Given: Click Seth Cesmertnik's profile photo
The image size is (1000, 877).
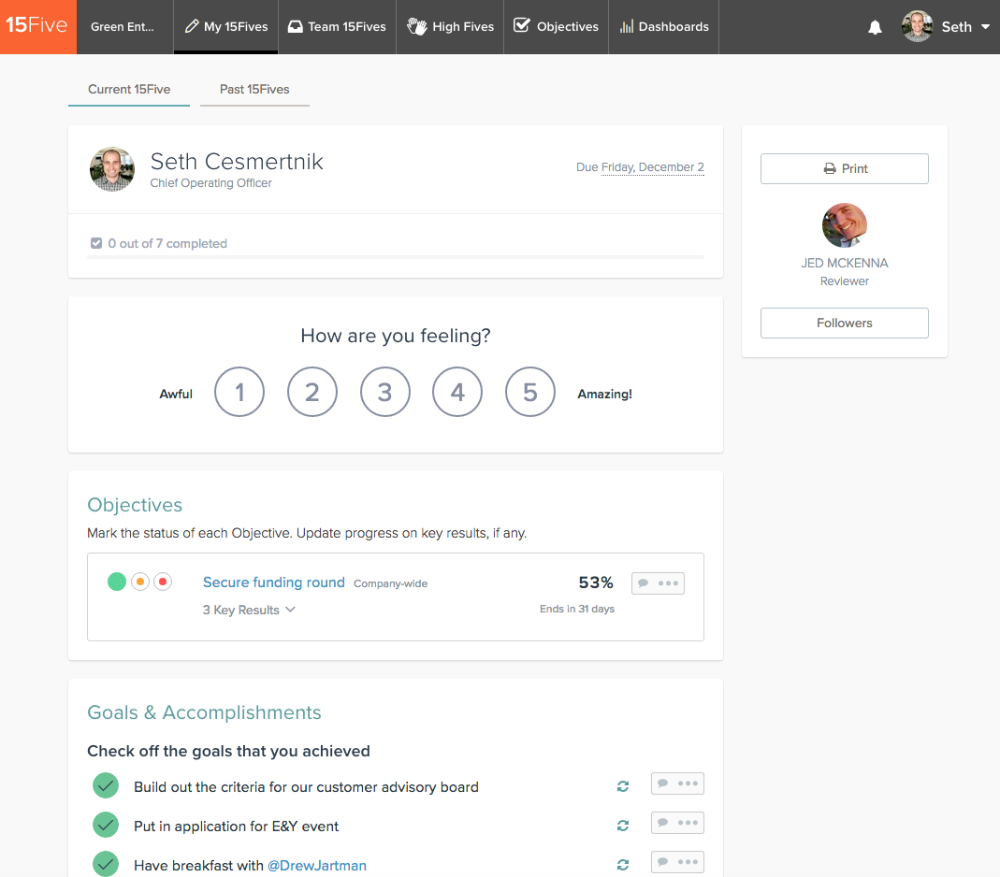Looking at the screenshot, I should tap(112, 169).
